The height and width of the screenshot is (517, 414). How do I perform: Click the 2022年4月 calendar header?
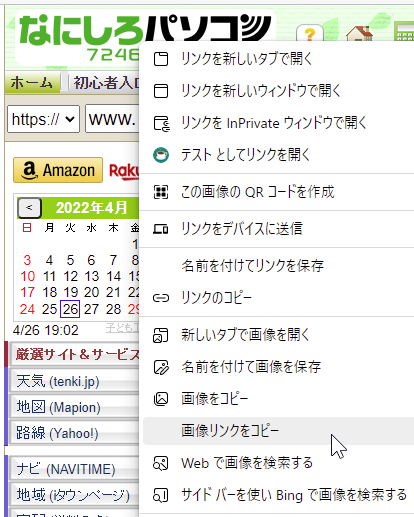[x=92, y=208]
